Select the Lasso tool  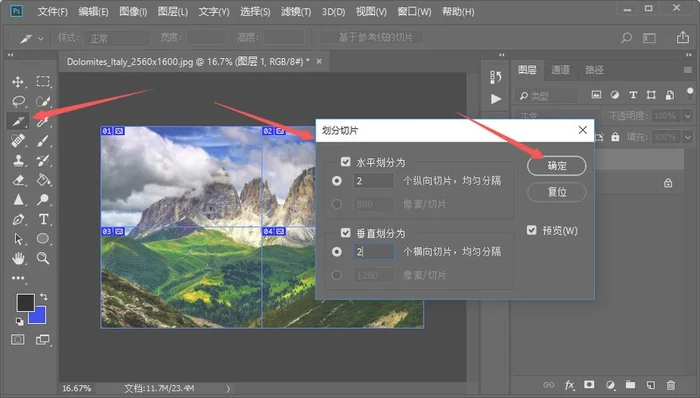[18, 101]
